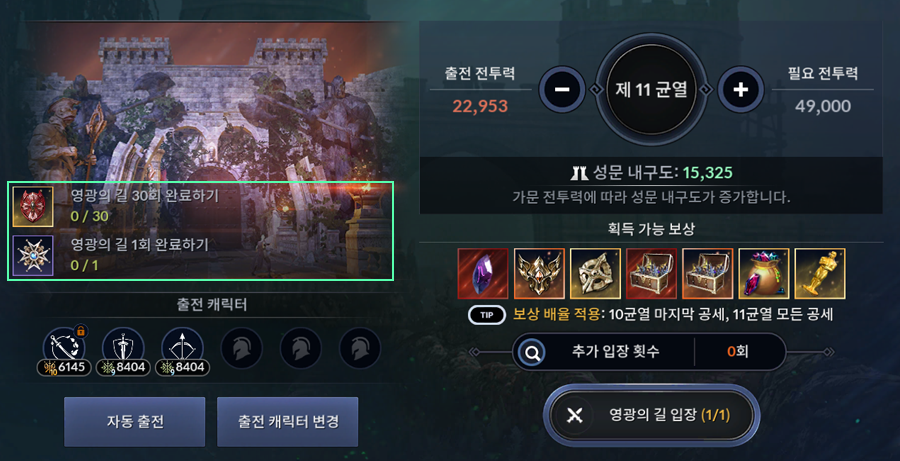
Task: Select the last empty helmet slot
Action: (x=360, y=348)
